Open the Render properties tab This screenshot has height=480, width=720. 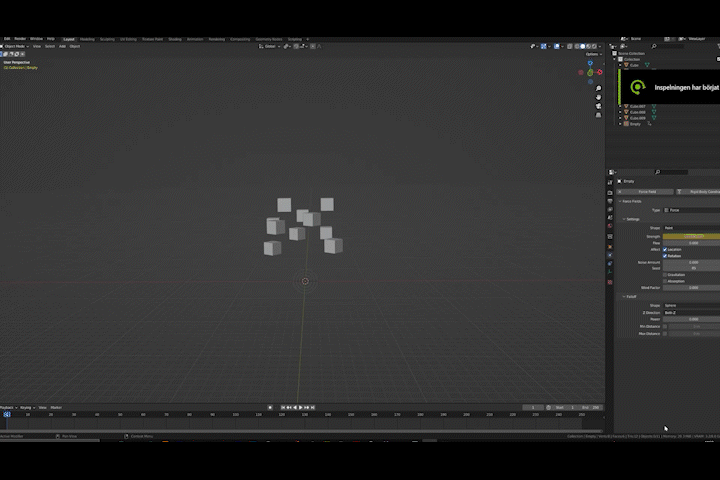tap(610, 193)
